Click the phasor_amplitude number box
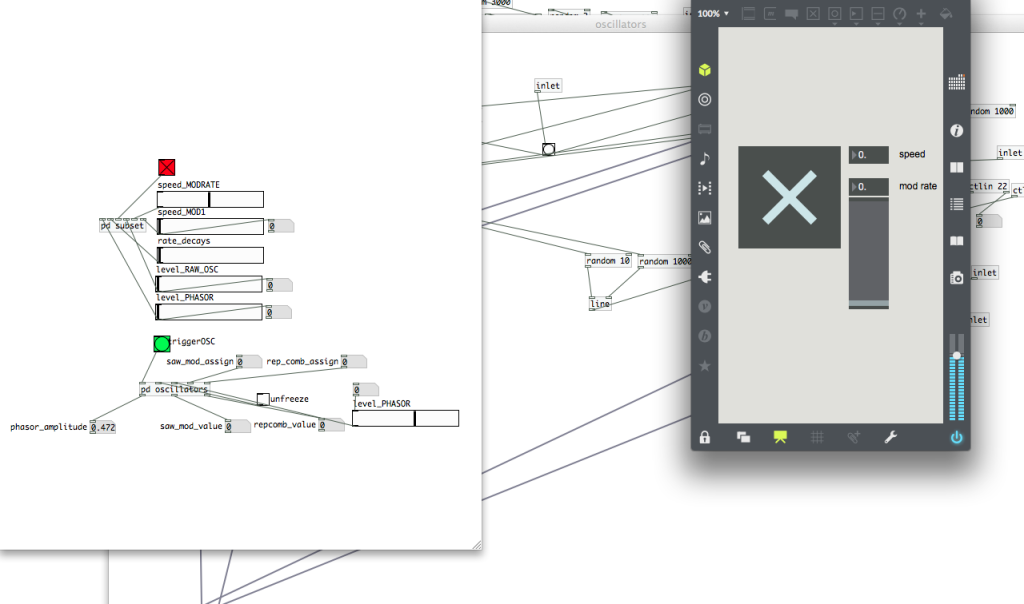Image resolution: width=1024 pixels, height=604 pixels. point(103,427)
